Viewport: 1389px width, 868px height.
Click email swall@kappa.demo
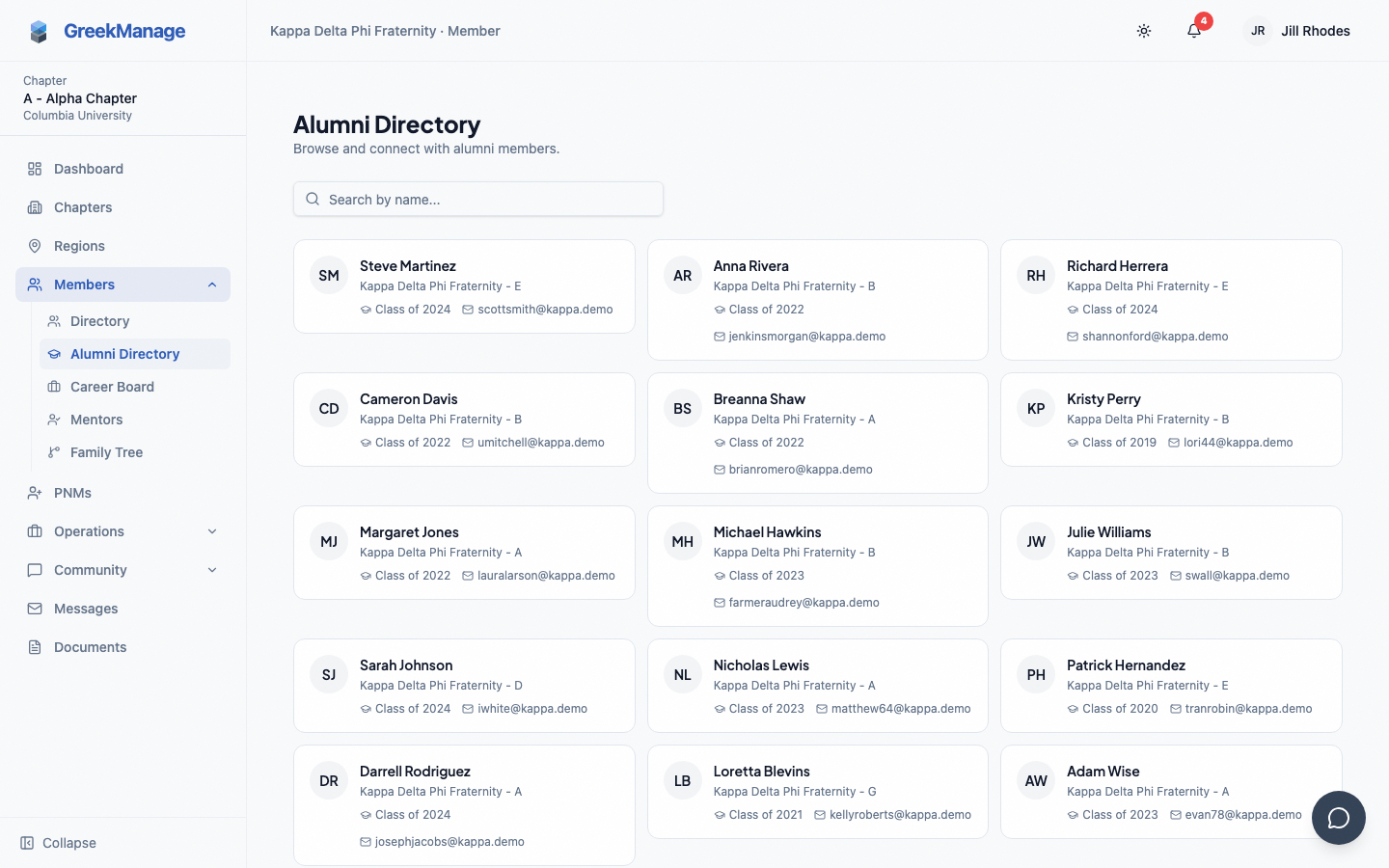coord(1238,576)
